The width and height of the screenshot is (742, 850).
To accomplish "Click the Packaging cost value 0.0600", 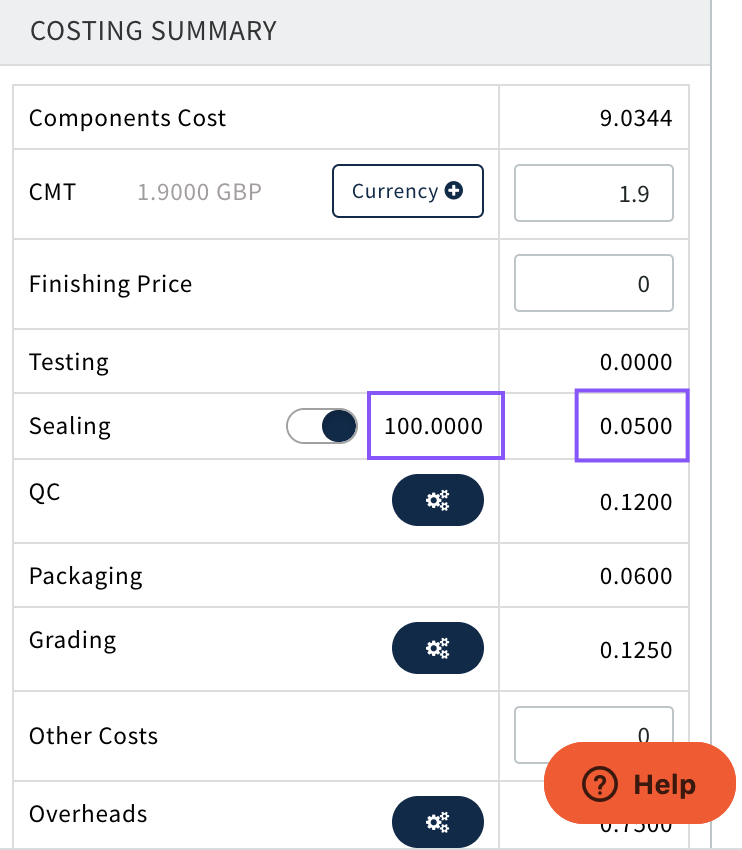I will [636, 577].
